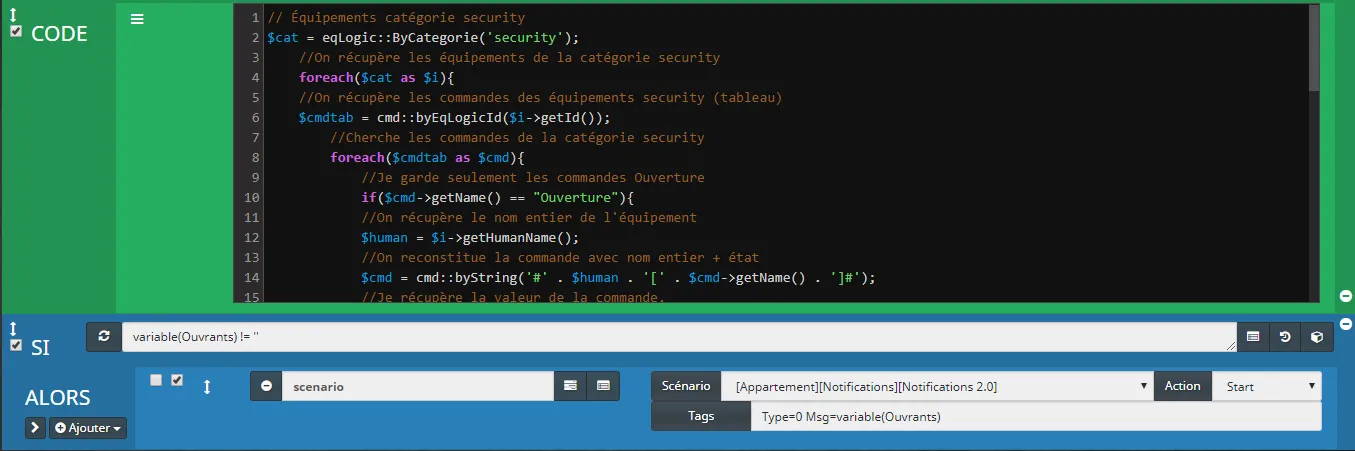Open the CODE block hamburger menu
Viewport: 1355px width, 451px height.
coord(138,18)
